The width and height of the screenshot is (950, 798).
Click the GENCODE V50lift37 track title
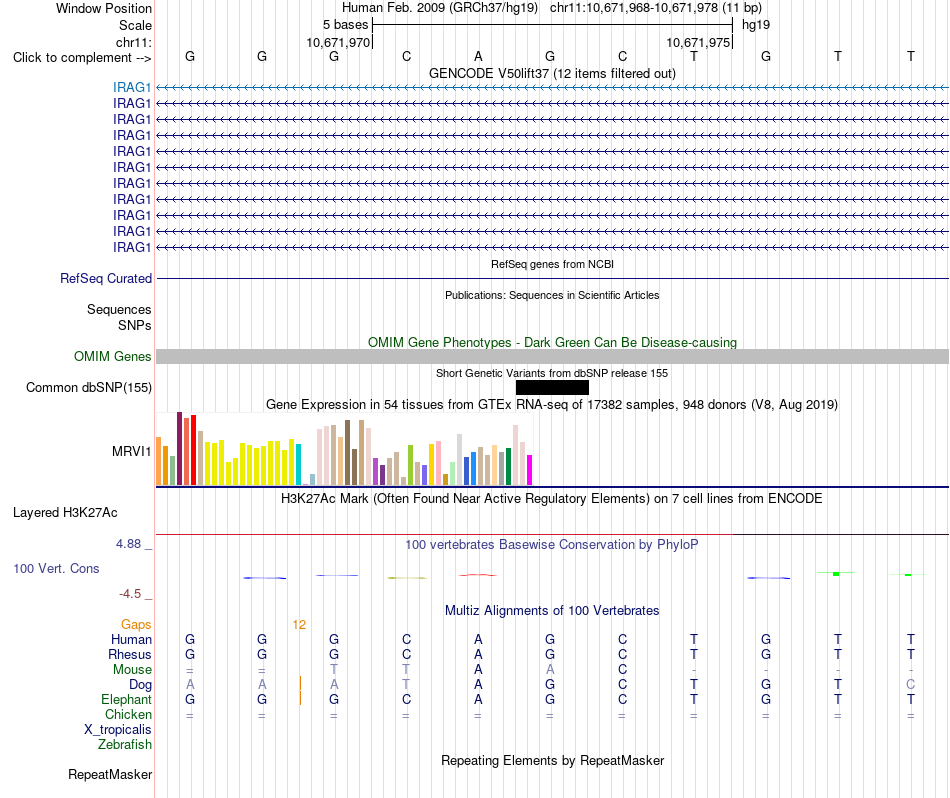(552, 74)
